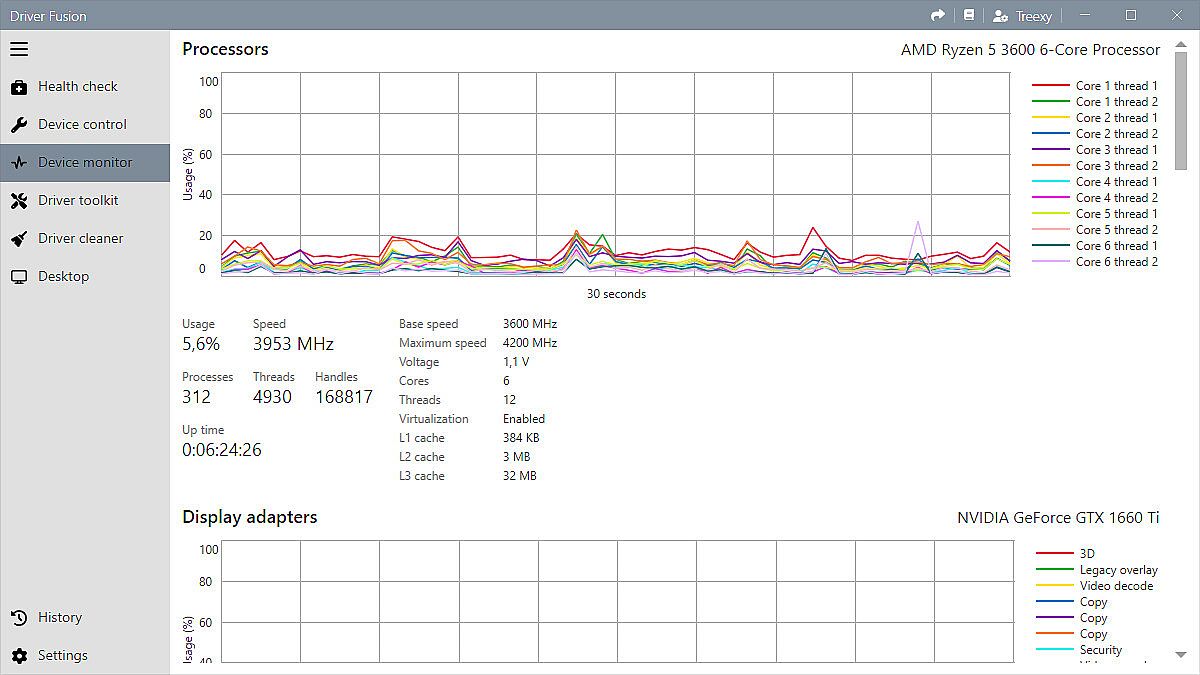Click the processes count 312
This screenshot has height=675, width=1200.
tap(196, 397)
